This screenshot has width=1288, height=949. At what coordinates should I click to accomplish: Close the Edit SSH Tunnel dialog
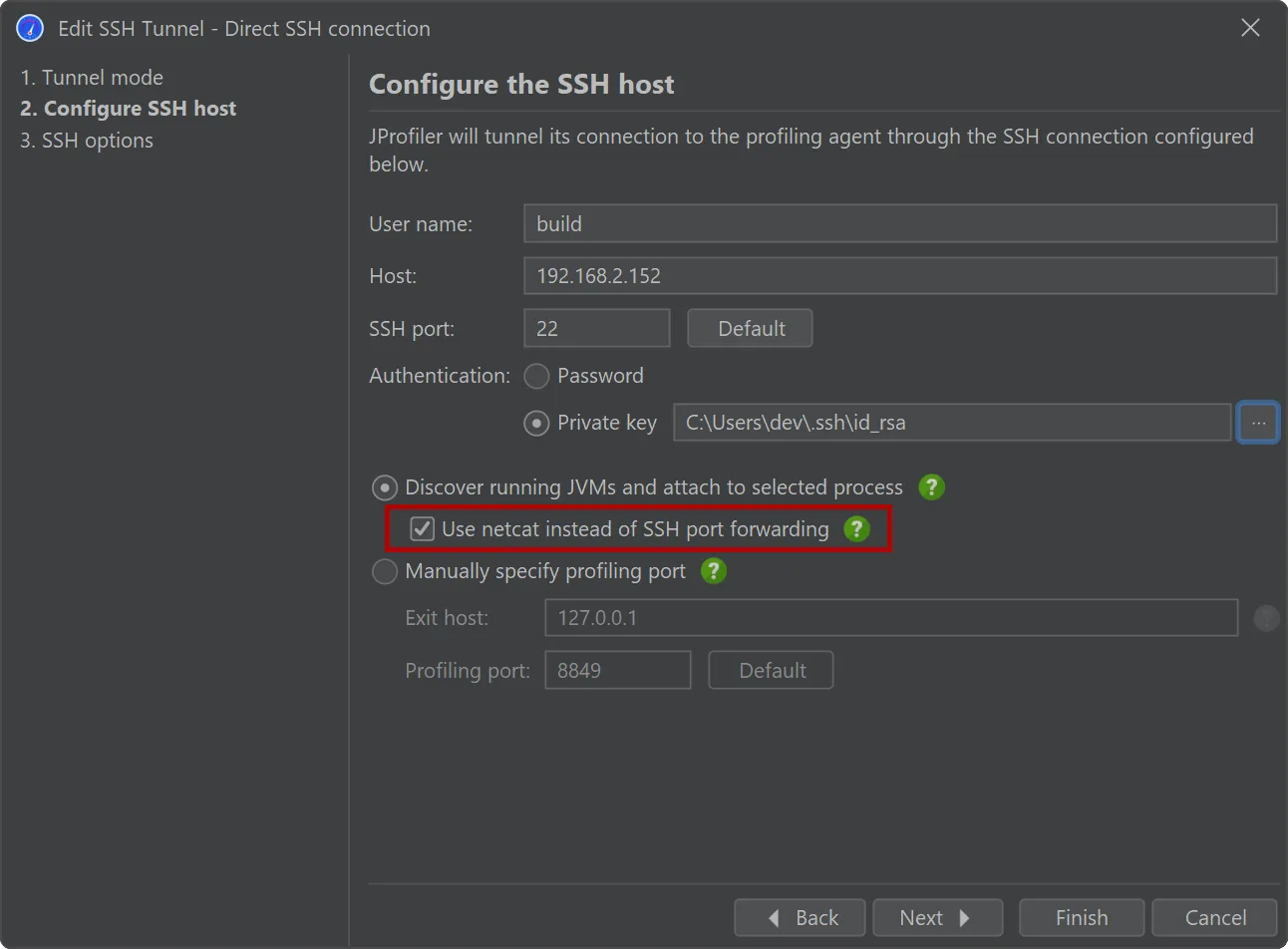pyautogui.click(x=1250, y=28)
